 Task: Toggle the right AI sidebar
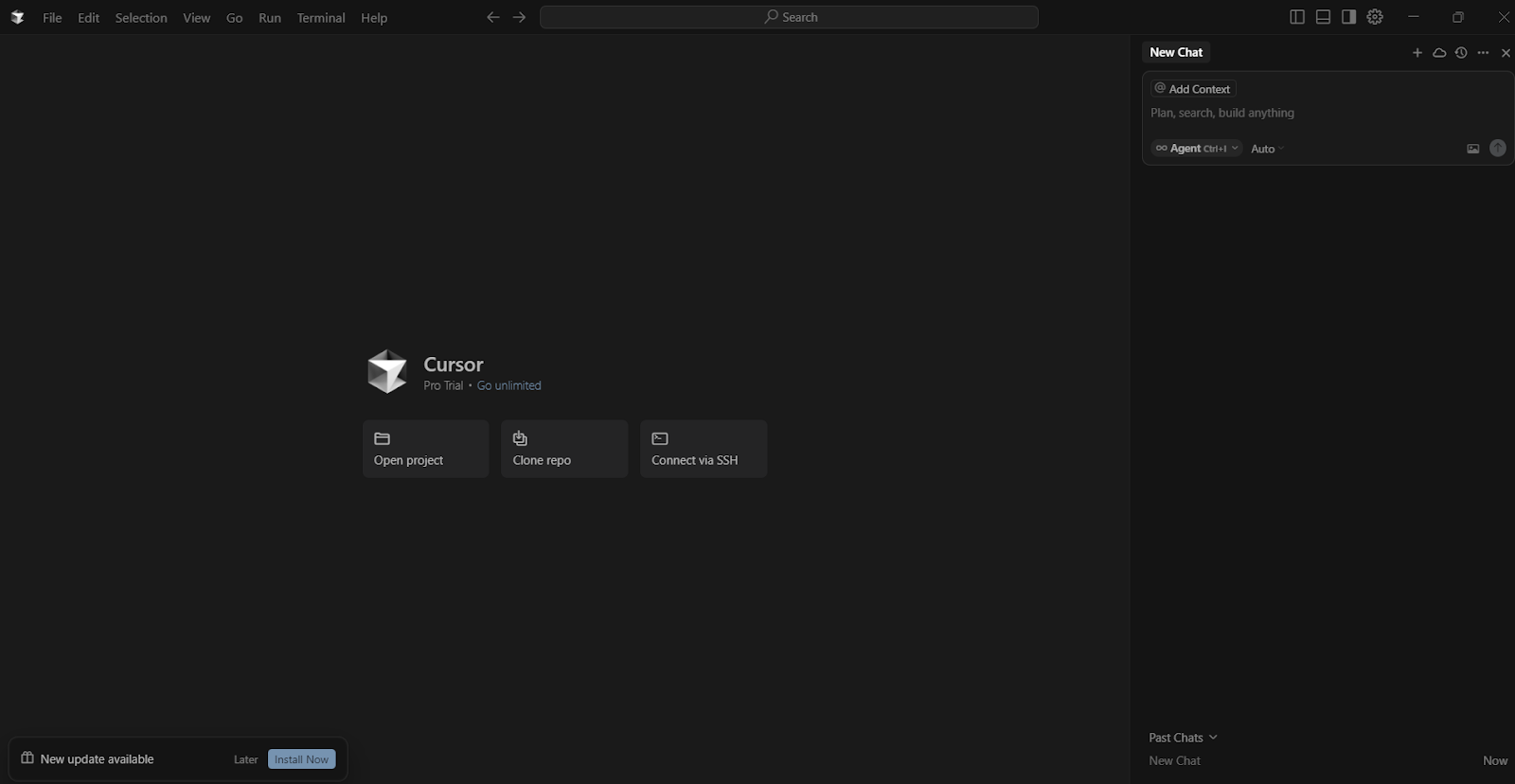click(x=1348, y=17)
